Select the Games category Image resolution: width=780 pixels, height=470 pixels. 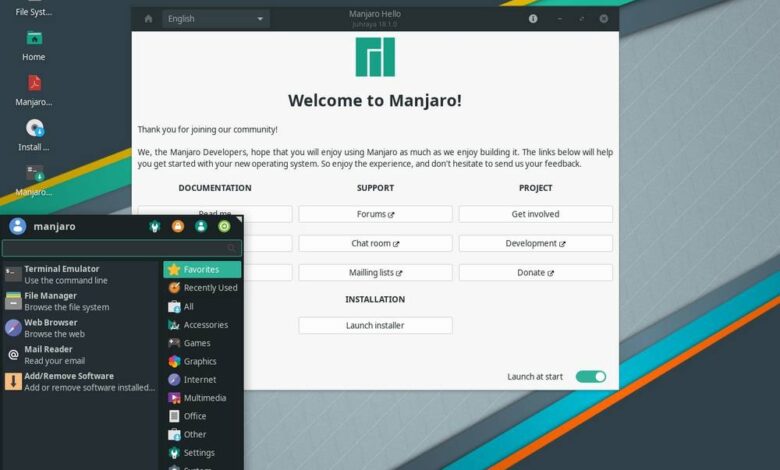coord(202,343)
